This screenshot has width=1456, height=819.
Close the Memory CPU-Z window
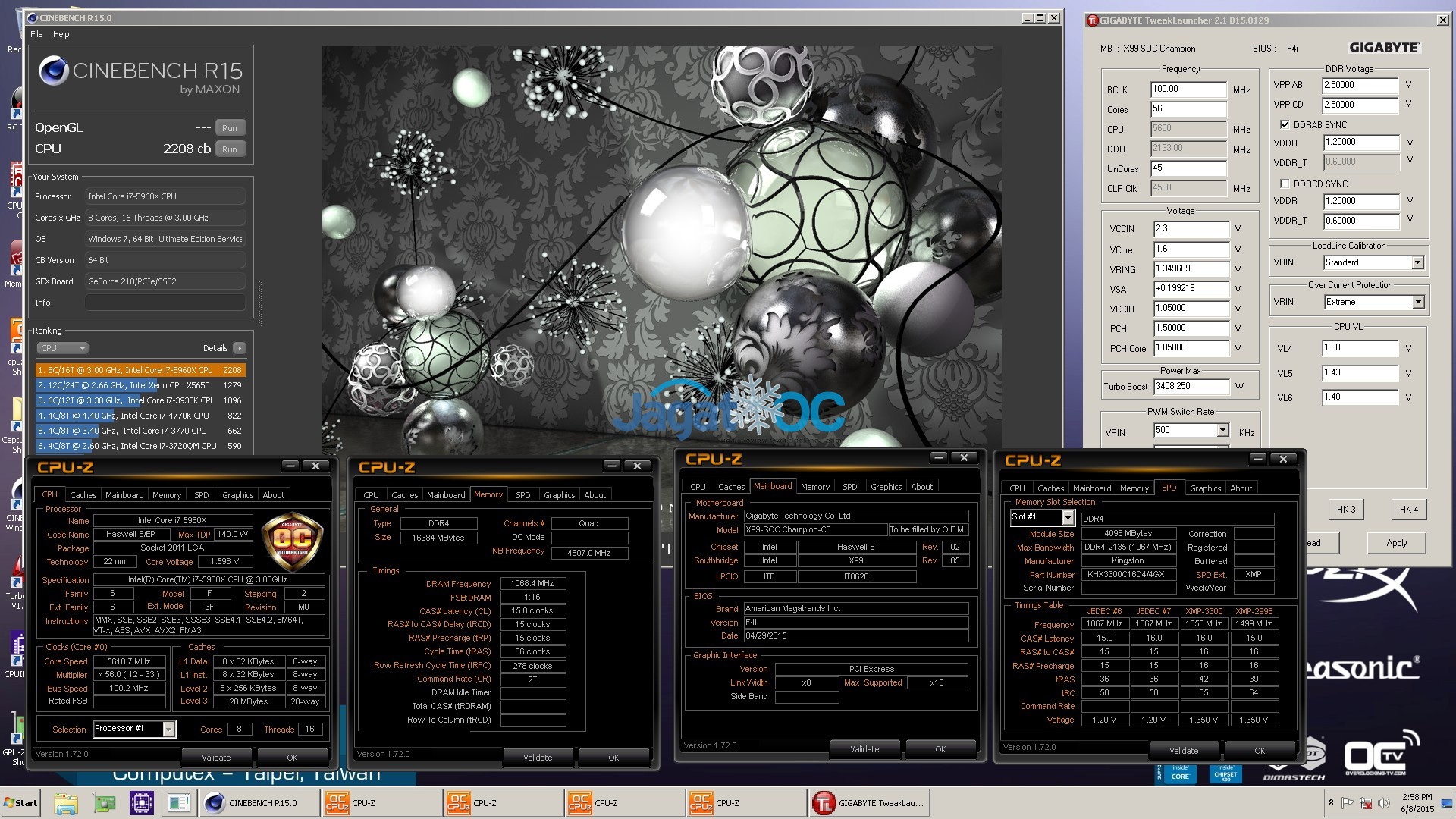pos(637,466)
